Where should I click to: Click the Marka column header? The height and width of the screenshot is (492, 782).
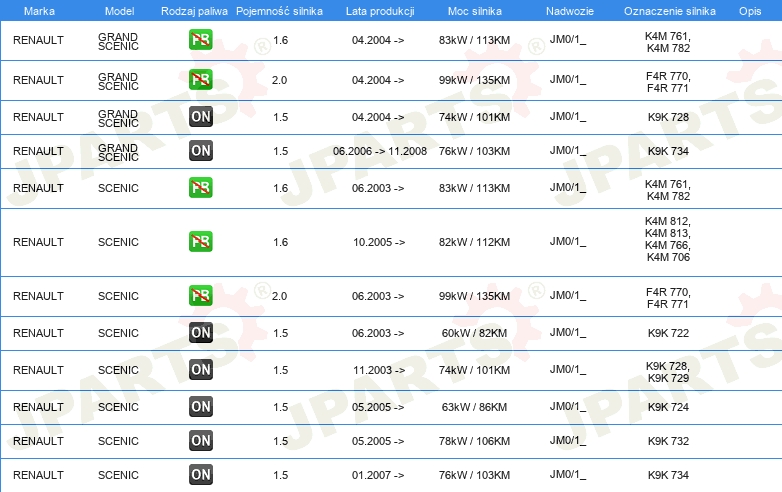point(39,11)
